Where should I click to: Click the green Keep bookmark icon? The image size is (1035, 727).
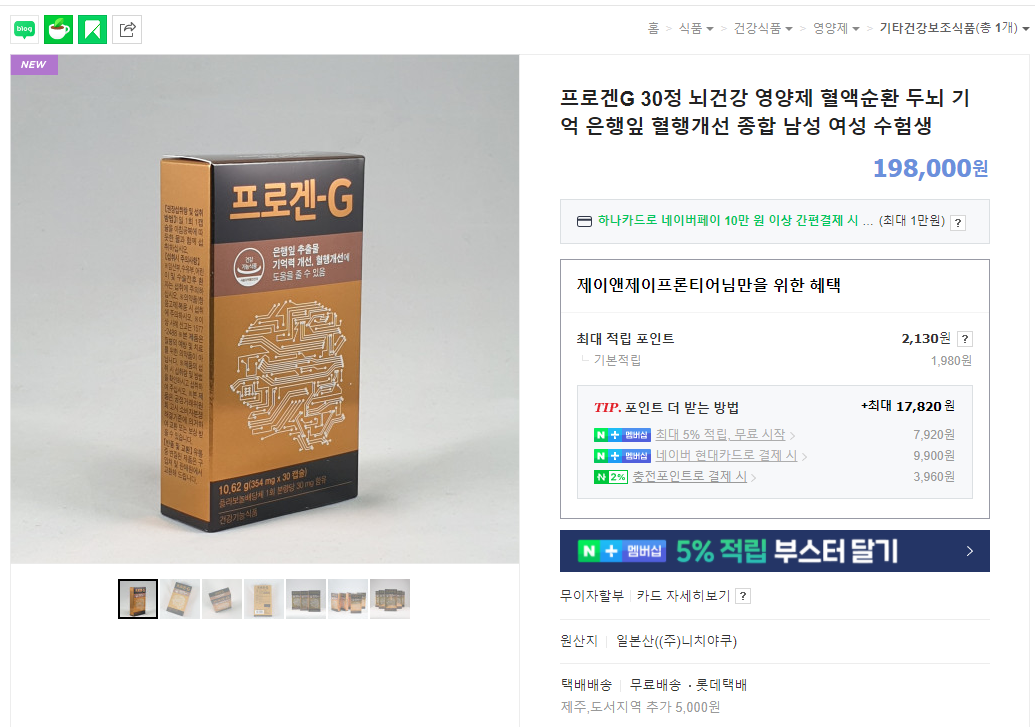click(92, 29)
